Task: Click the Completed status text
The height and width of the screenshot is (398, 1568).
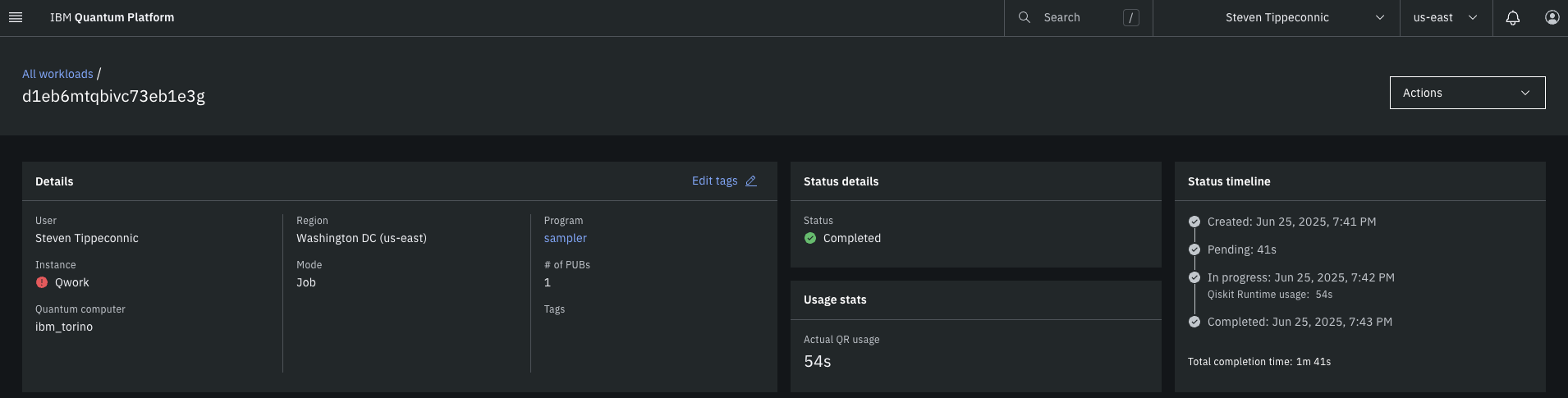Action: click(851, 238)
